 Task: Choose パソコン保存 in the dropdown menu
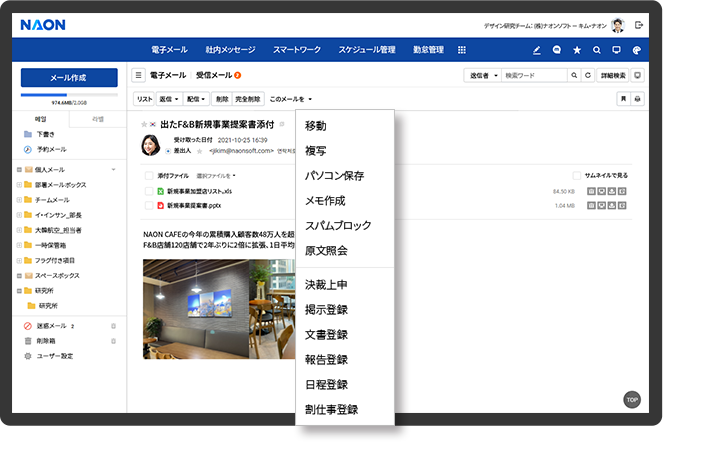click(x=334, y=175)
